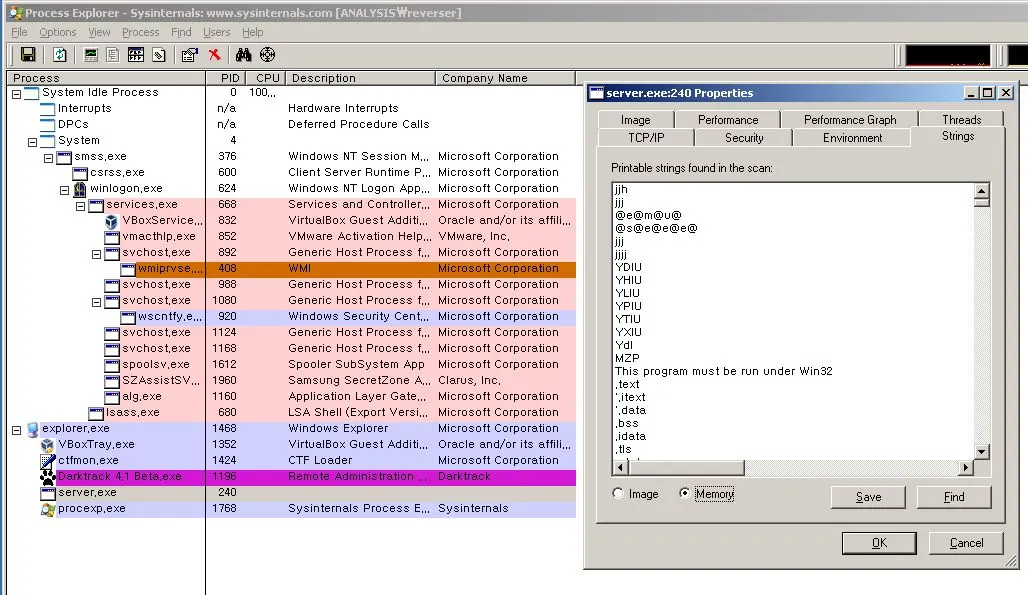Switch to the Security tab
Screen dimensions: 1028x595
[744, 138]
